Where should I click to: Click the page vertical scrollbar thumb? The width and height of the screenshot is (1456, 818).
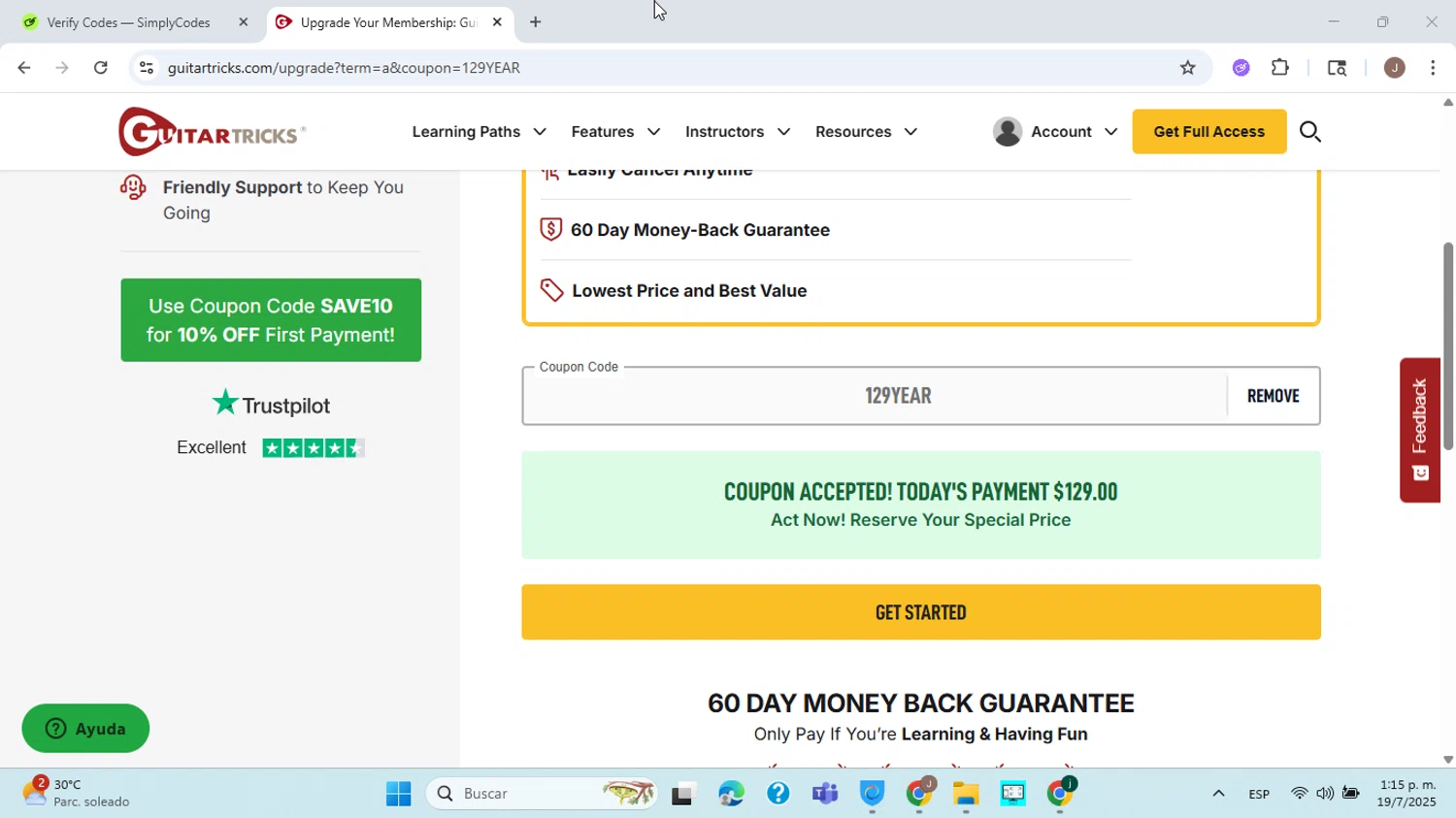coord(1447,346)
